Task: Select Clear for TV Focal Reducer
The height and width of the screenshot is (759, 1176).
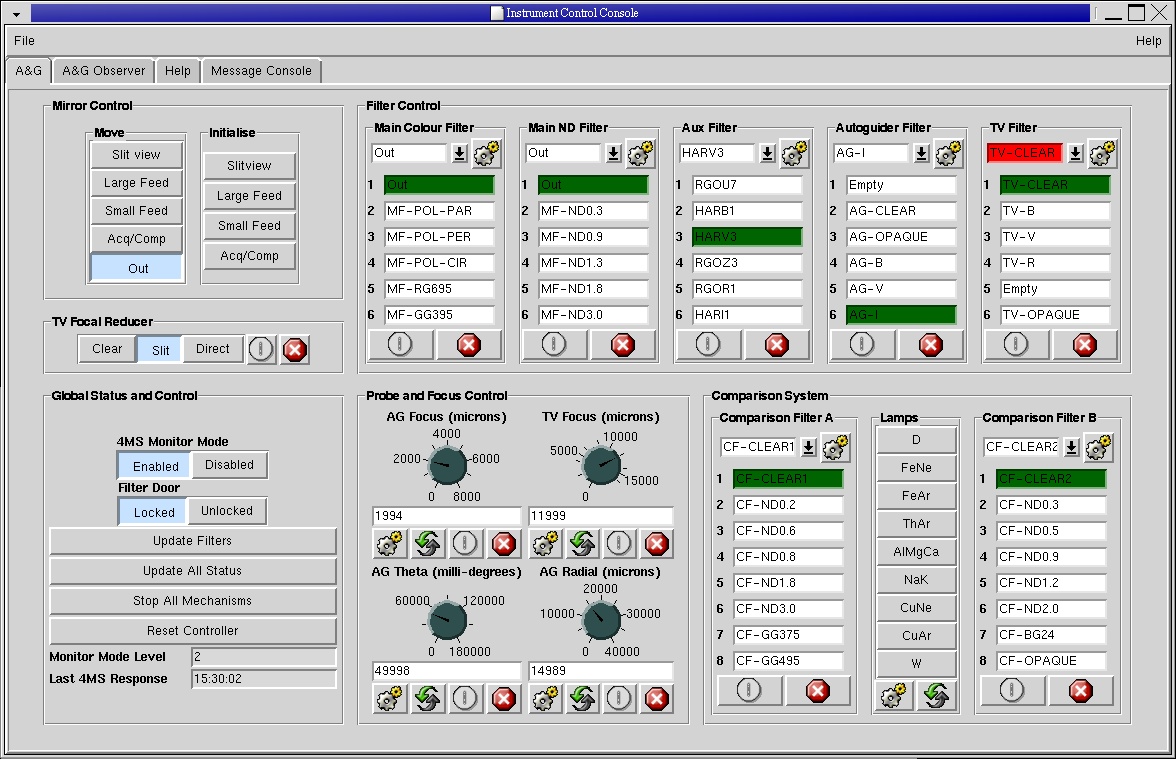Action: tap(107, 349)
